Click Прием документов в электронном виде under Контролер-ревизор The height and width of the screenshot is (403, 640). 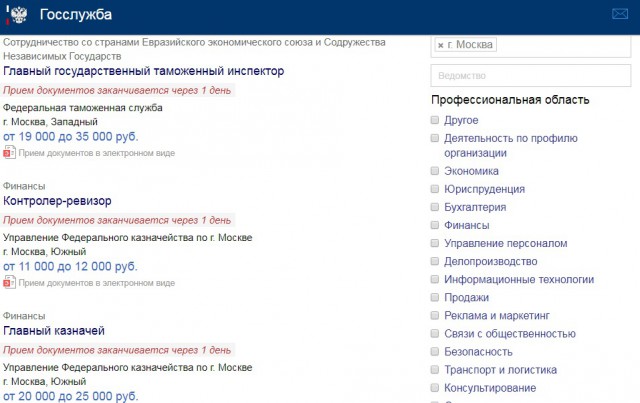(96, 283)
